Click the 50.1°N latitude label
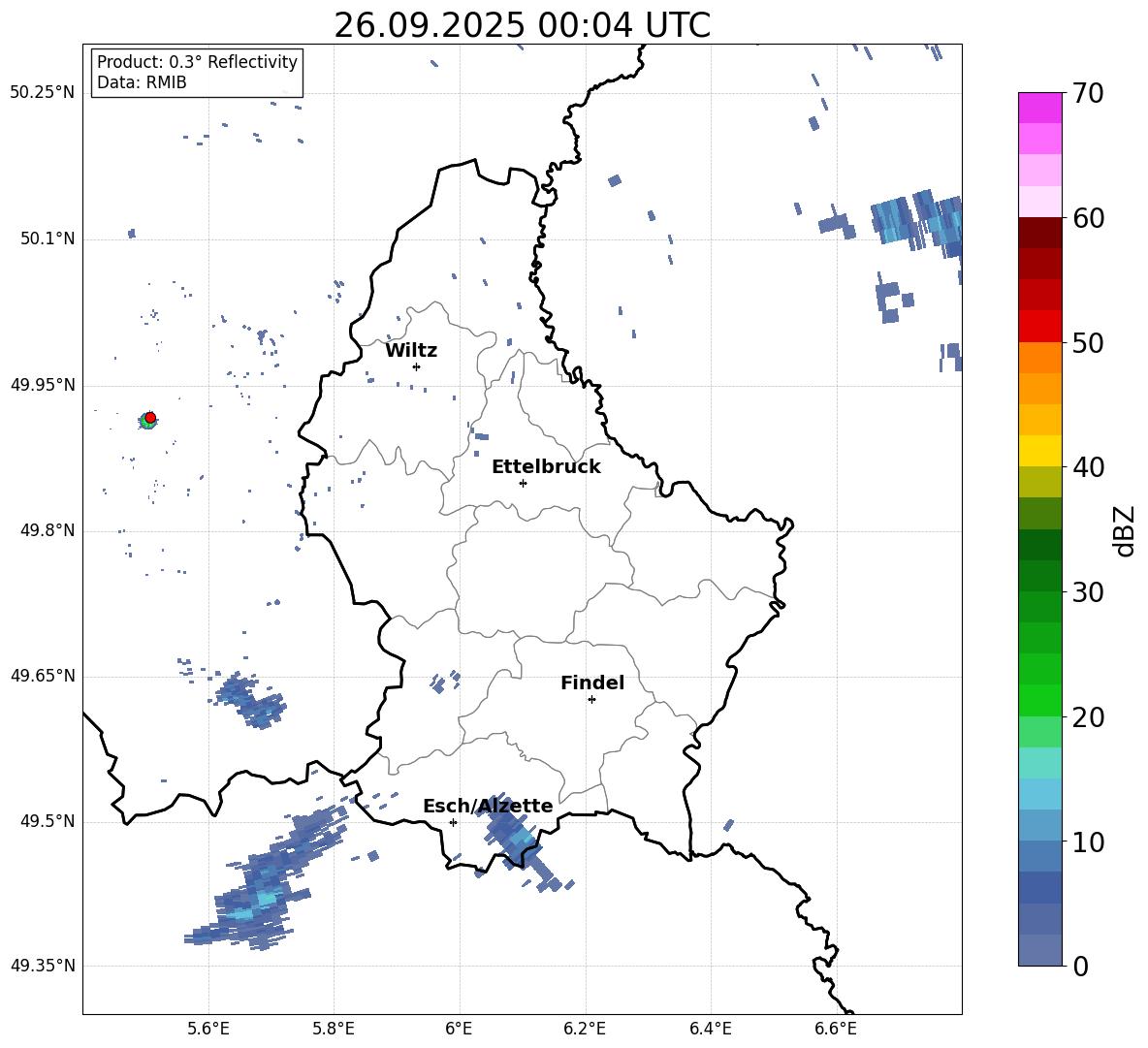Image resolution: width=1148 pixels, height=1048 pixels. [47, 239]
